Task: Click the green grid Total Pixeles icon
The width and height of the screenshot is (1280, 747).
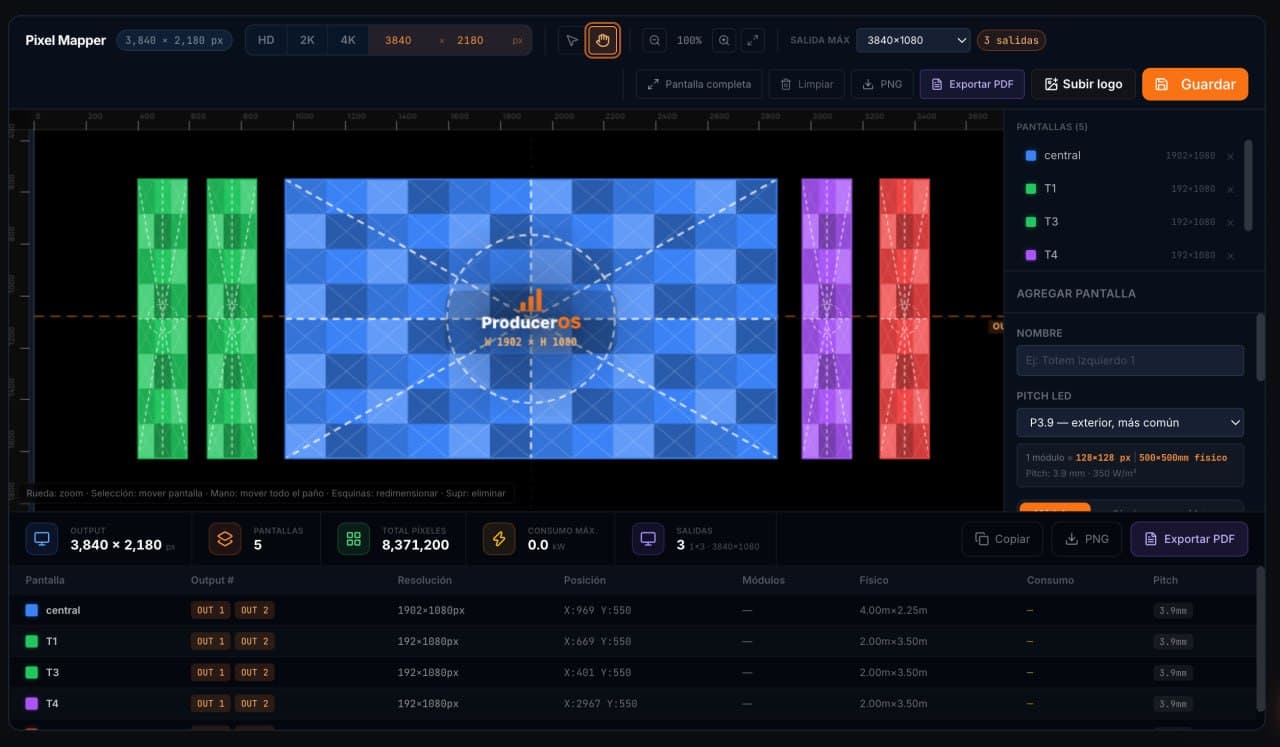Action: 353,539
